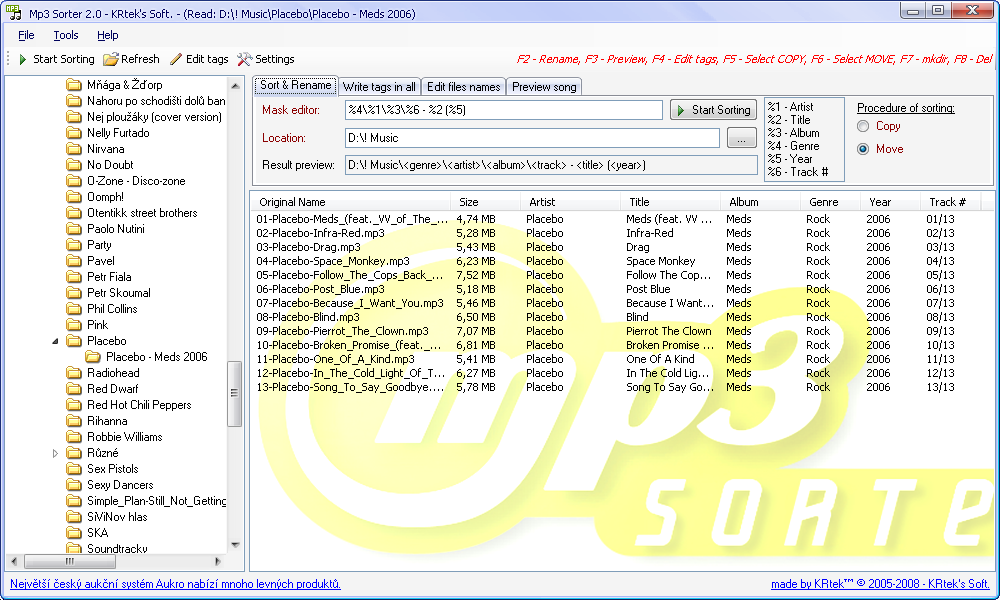Click the Radiohead folder icon
1000x600 pixels.
(x=74, y=373)
